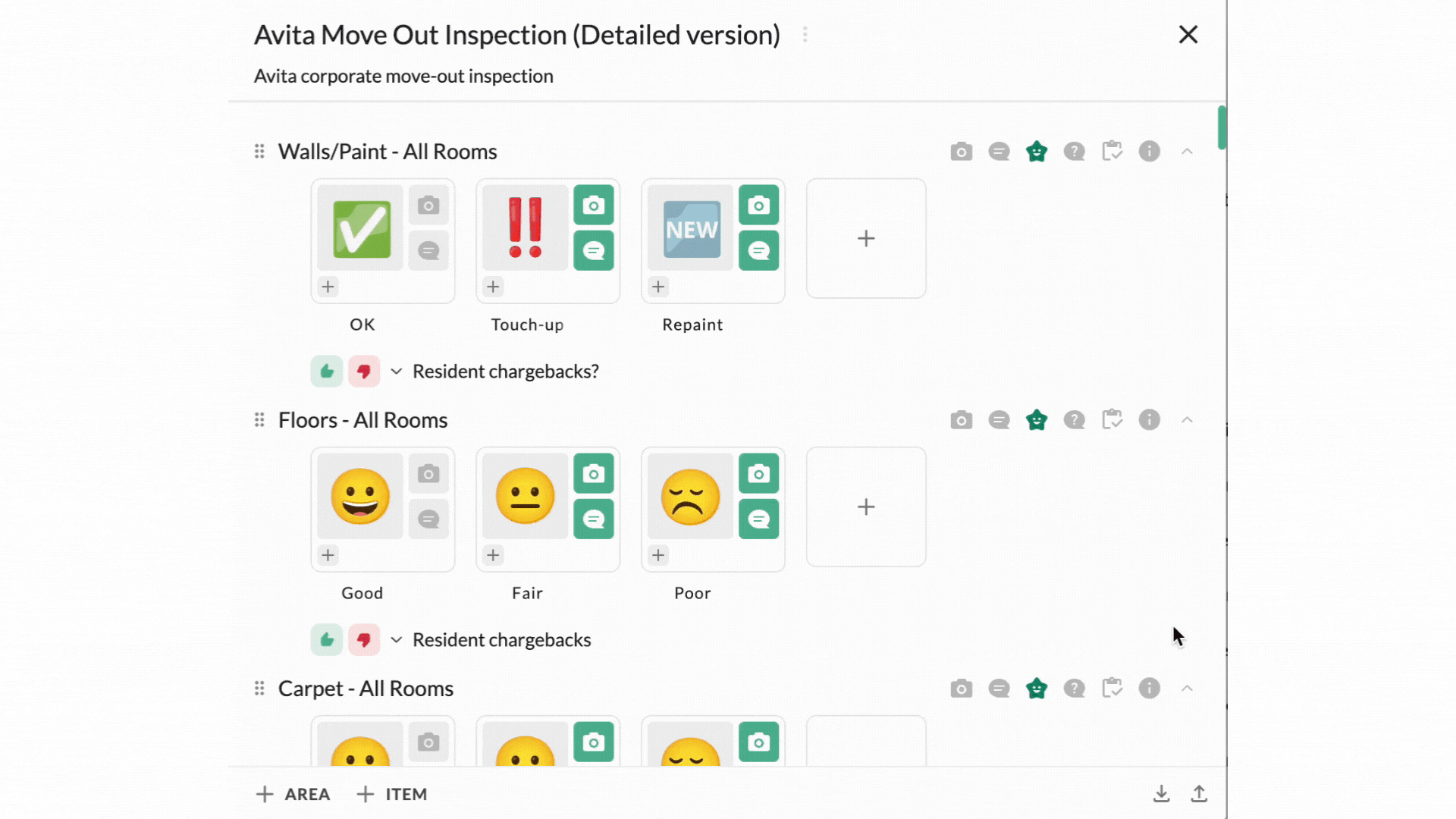
Task: Toggle photo requirement on OK rating
Action: point(428,206)
